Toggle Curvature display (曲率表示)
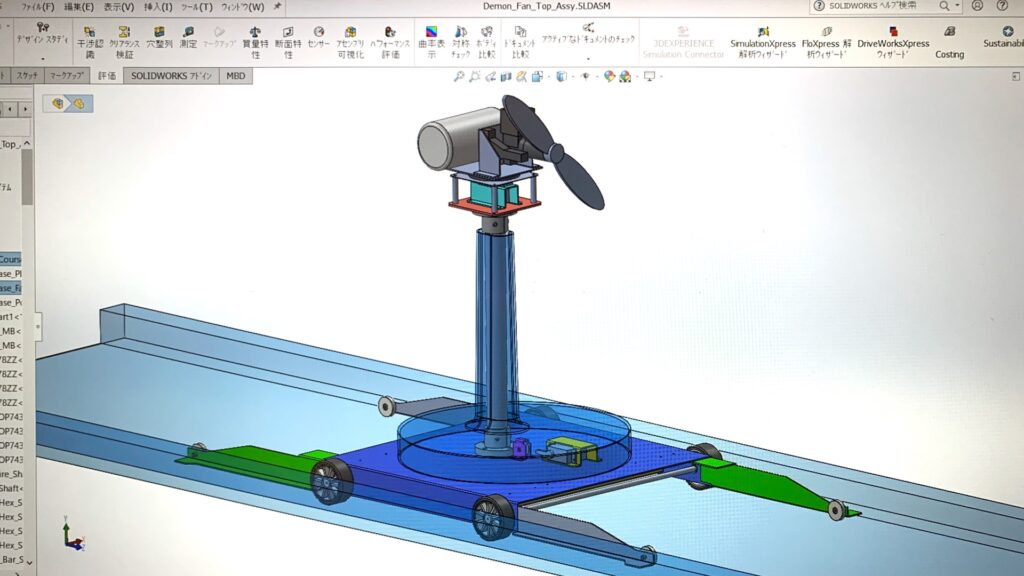The height and width of the screenshot is (576, 1024). click(x=431, y=42)
